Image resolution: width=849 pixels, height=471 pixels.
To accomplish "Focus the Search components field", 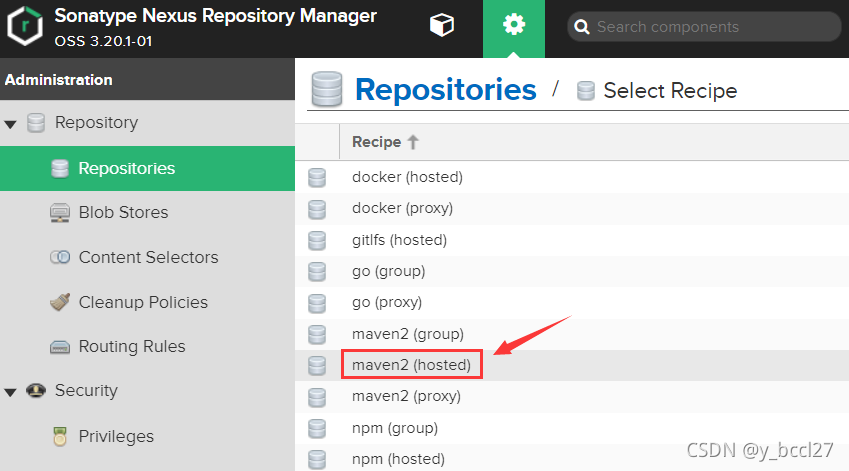I will 704,27.
